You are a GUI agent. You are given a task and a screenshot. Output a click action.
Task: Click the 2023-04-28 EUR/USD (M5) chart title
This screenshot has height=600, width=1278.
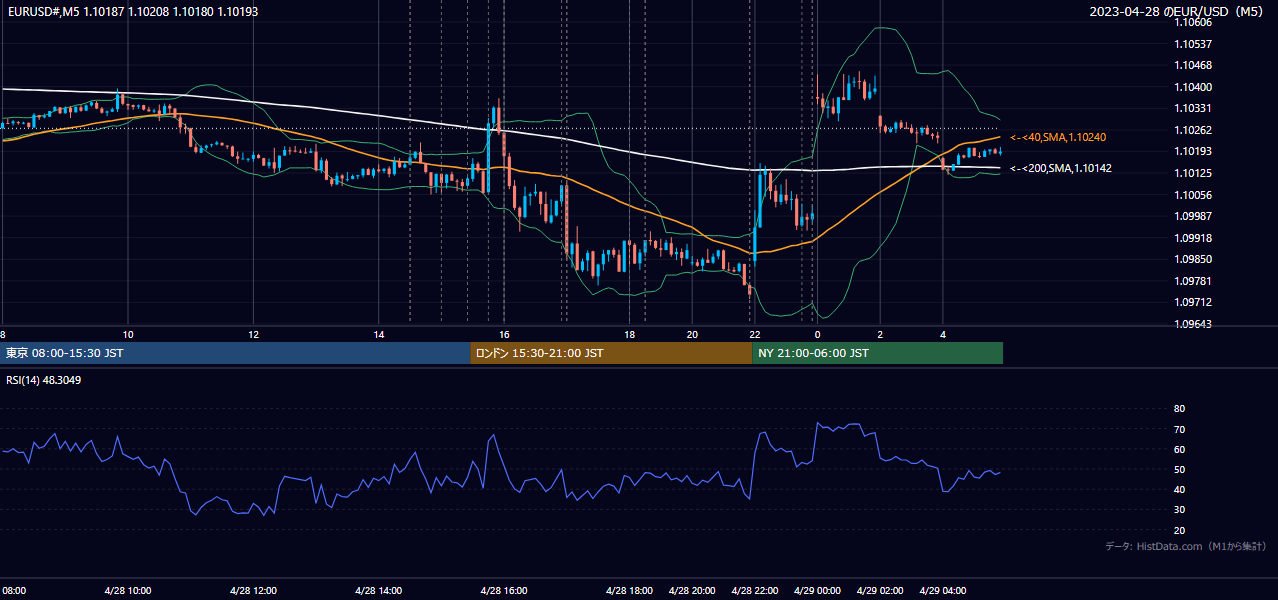tap(1178, 12)
